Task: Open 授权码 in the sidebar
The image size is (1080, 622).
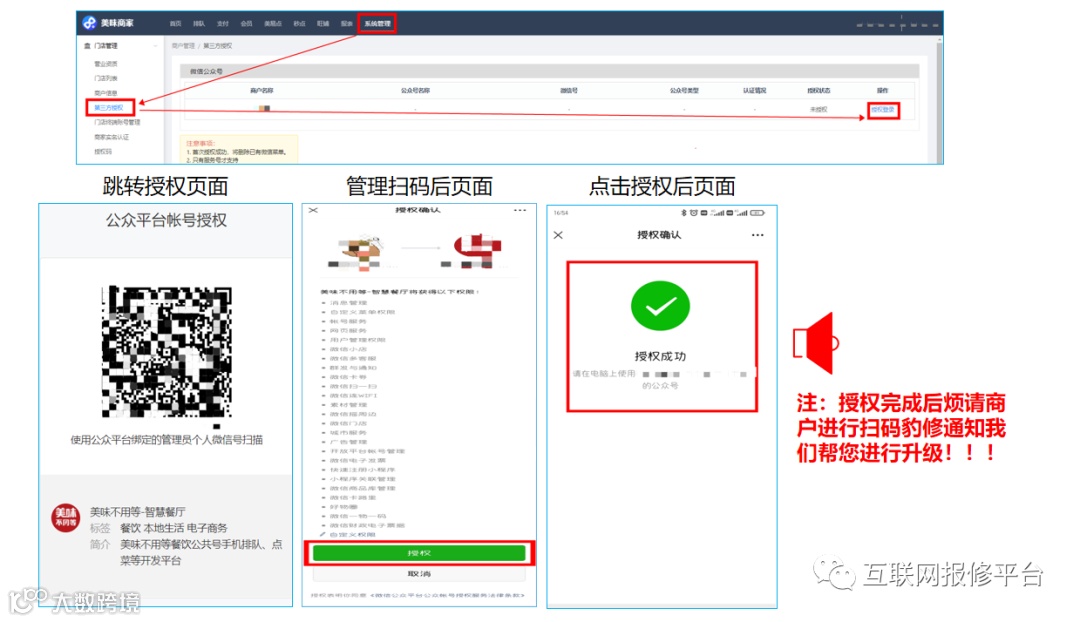Action: pyautogui.click(x=103, y=151)
